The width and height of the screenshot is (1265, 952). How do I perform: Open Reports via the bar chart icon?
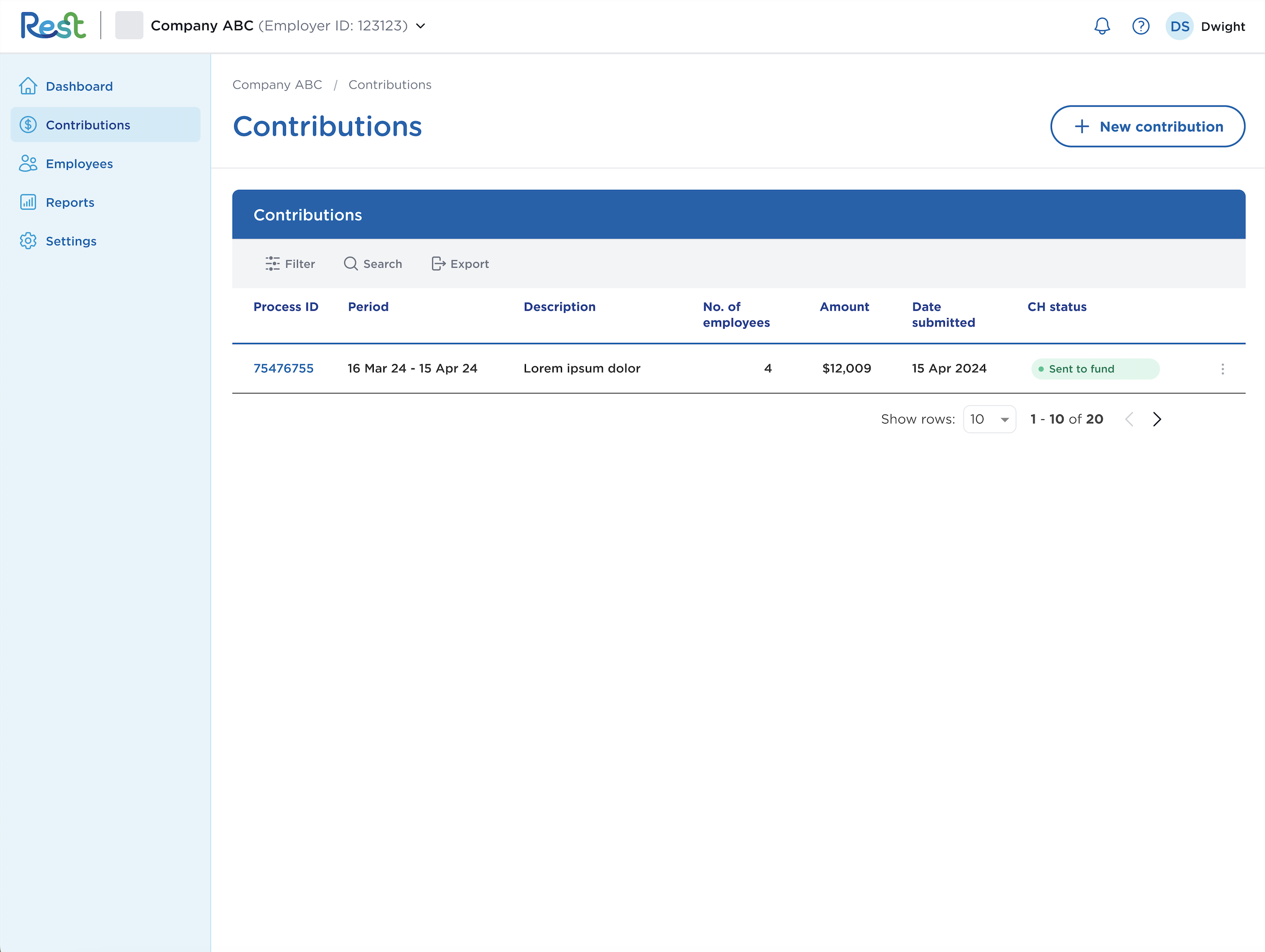tap(29, 202)
